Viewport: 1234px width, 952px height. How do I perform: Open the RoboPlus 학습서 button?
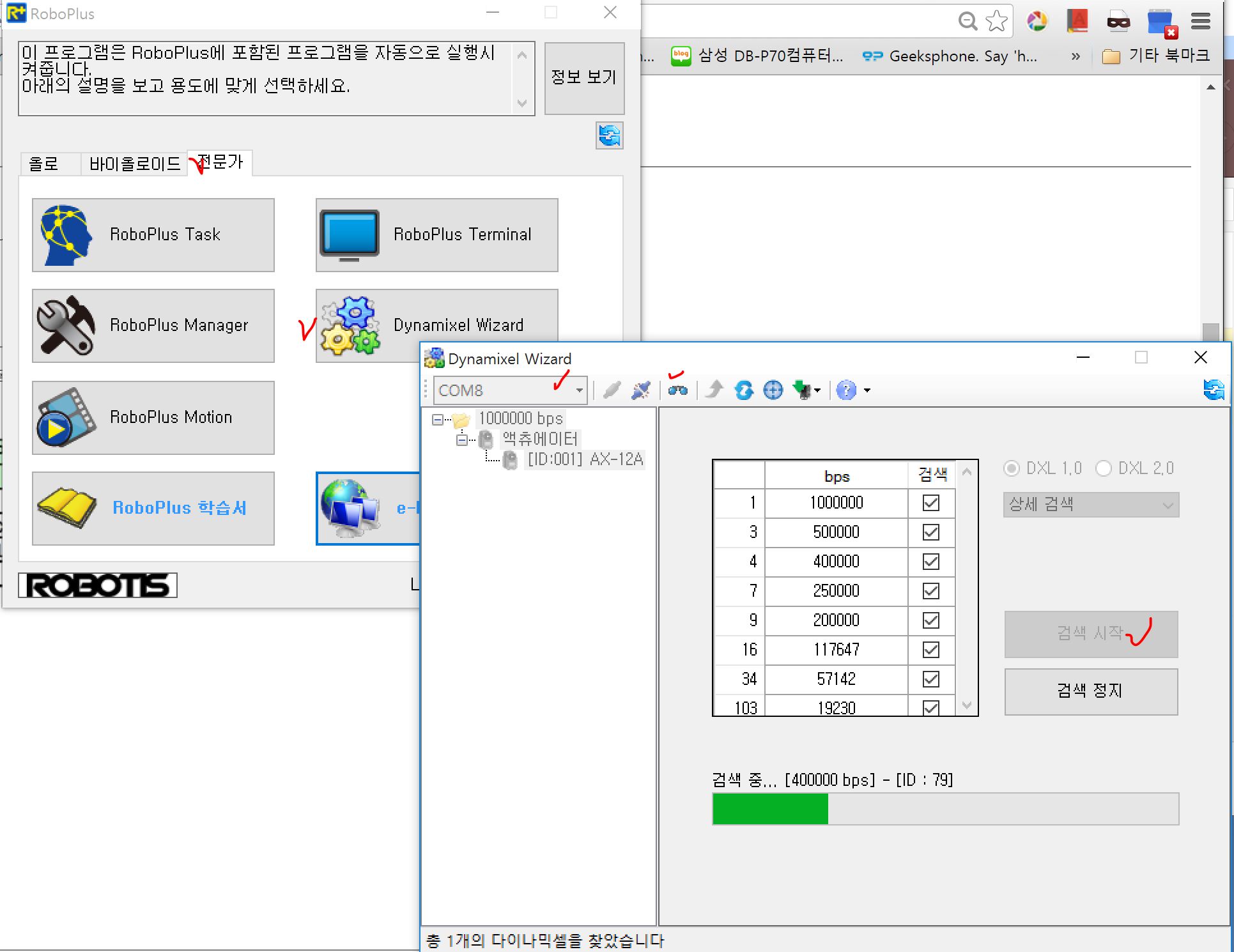[153, 509]
